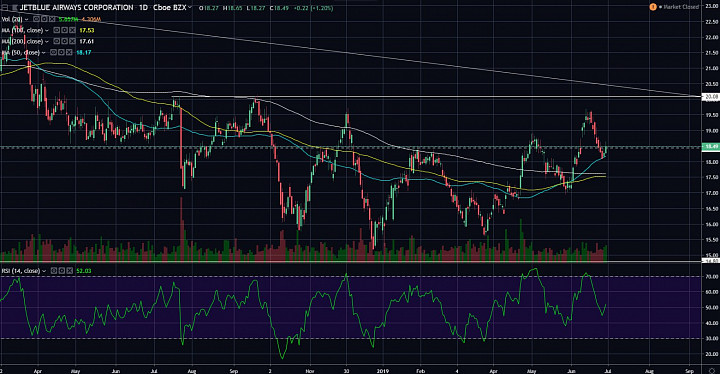Expand the Vol (20) indicator dropdown arrow
The image size is (720, 374).
coord(27,19)
